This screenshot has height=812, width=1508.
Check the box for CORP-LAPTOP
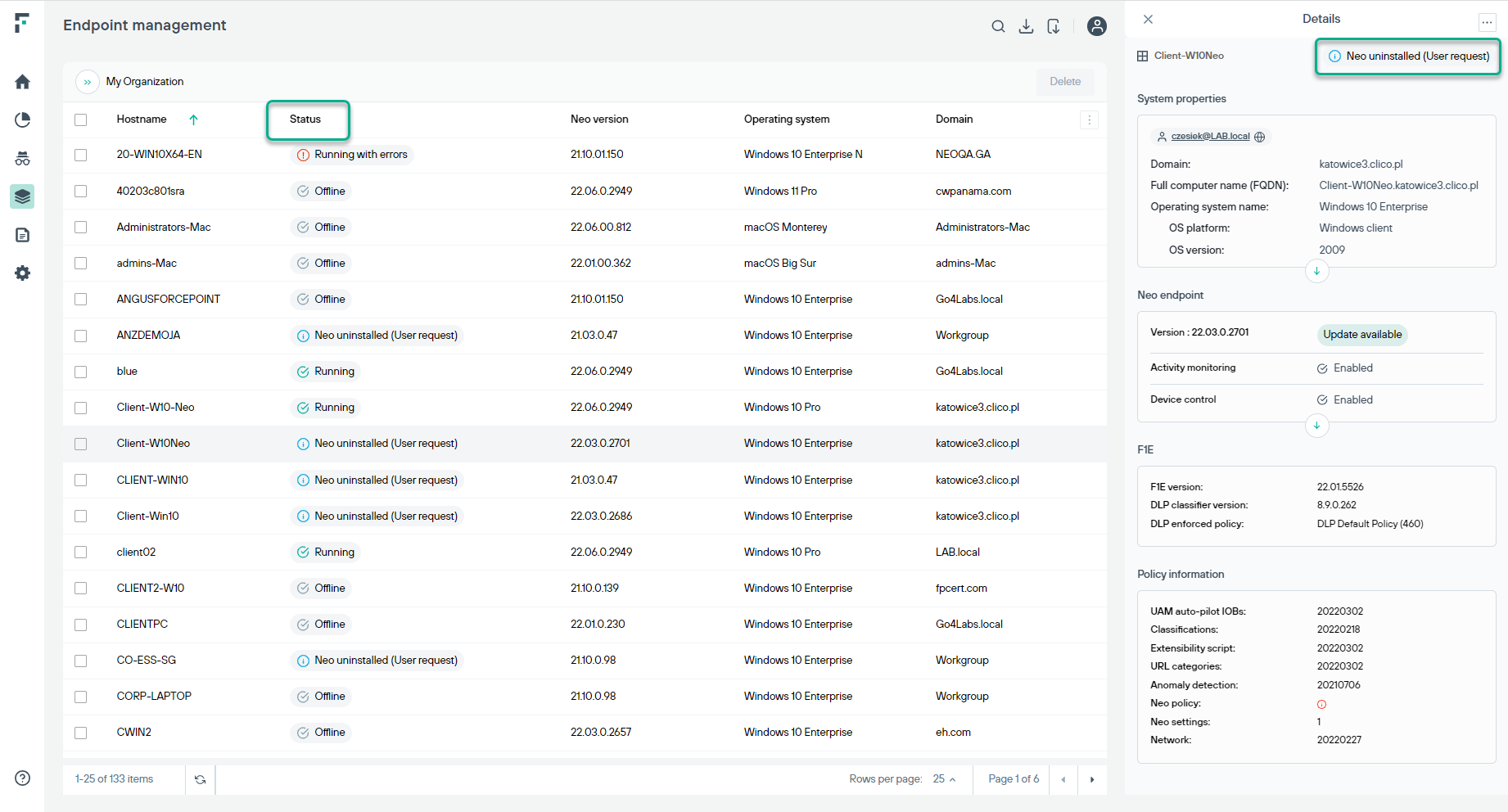[80, 697]
